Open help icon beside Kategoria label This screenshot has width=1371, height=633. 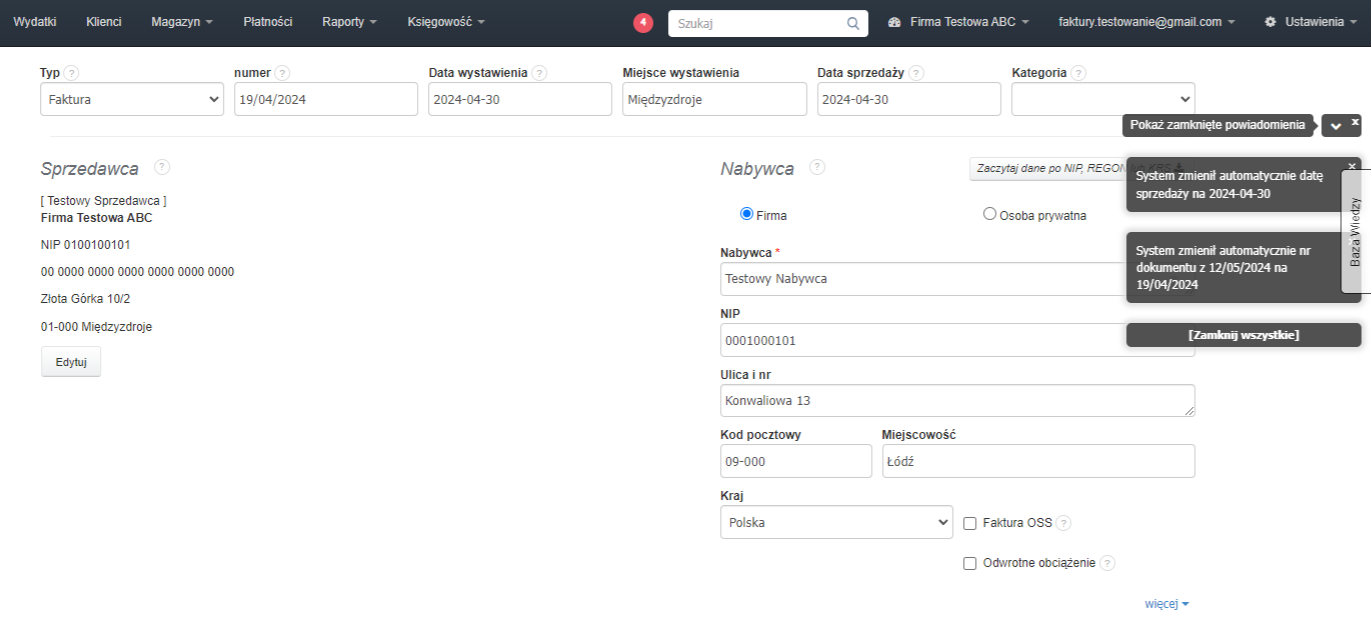pos(1079,73)
